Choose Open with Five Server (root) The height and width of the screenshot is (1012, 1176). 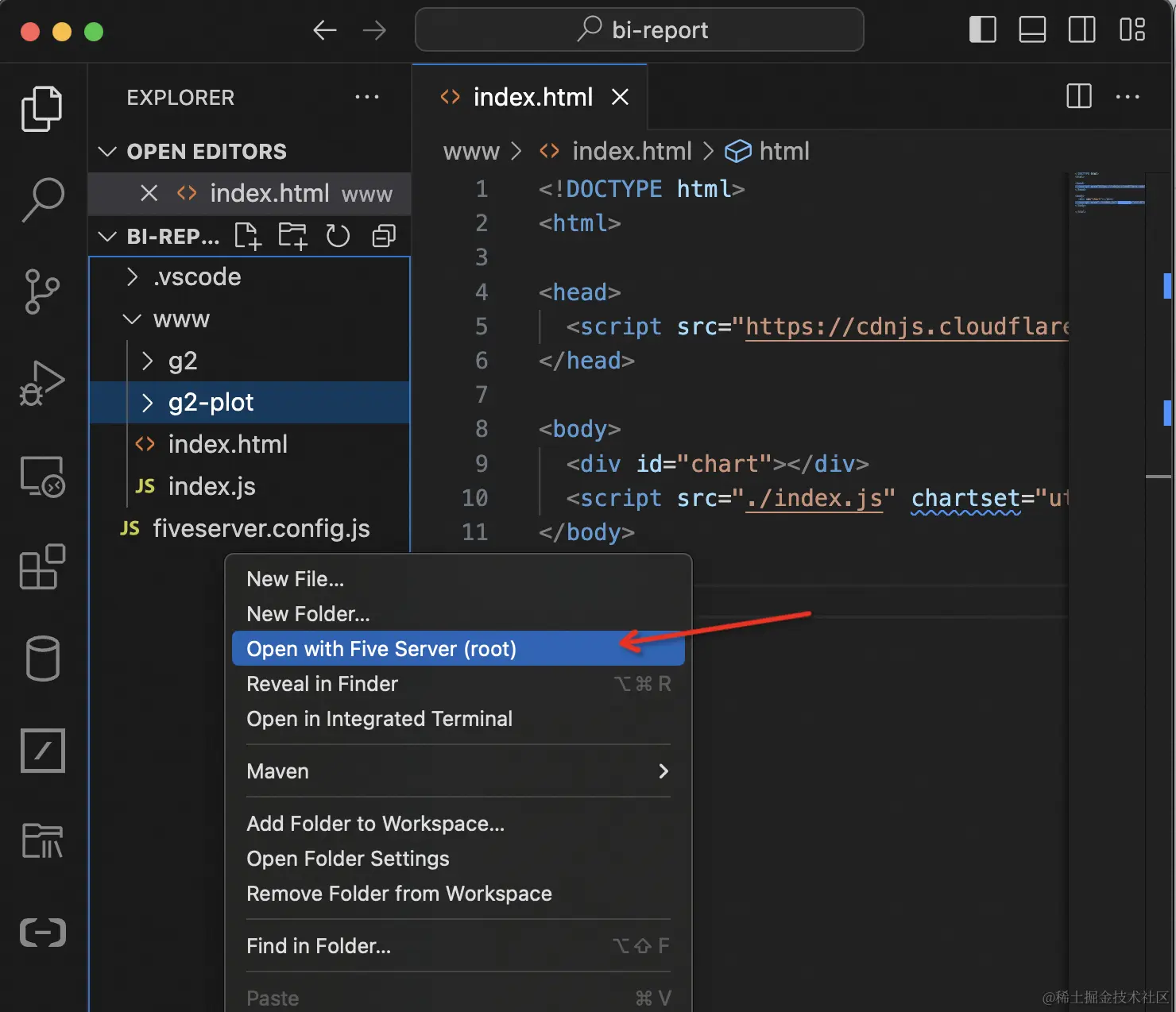(x=458, y=649)
